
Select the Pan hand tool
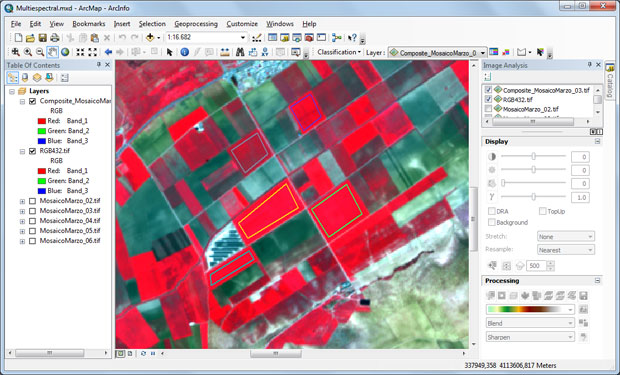tap(52, 52)
